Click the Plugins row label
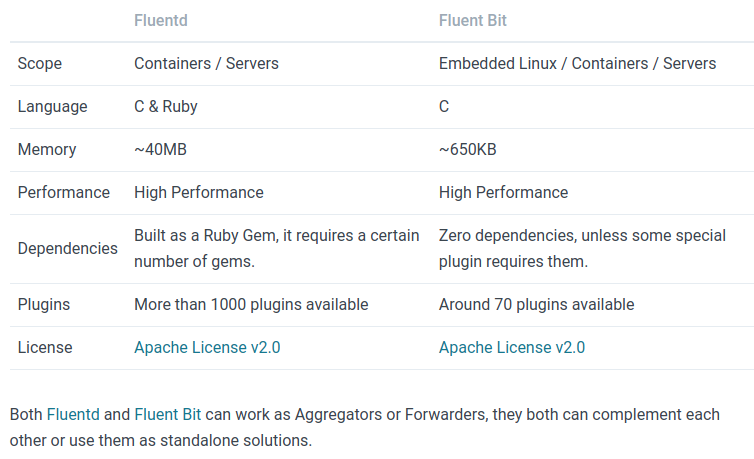754x459 pixels. click(44, 304)
